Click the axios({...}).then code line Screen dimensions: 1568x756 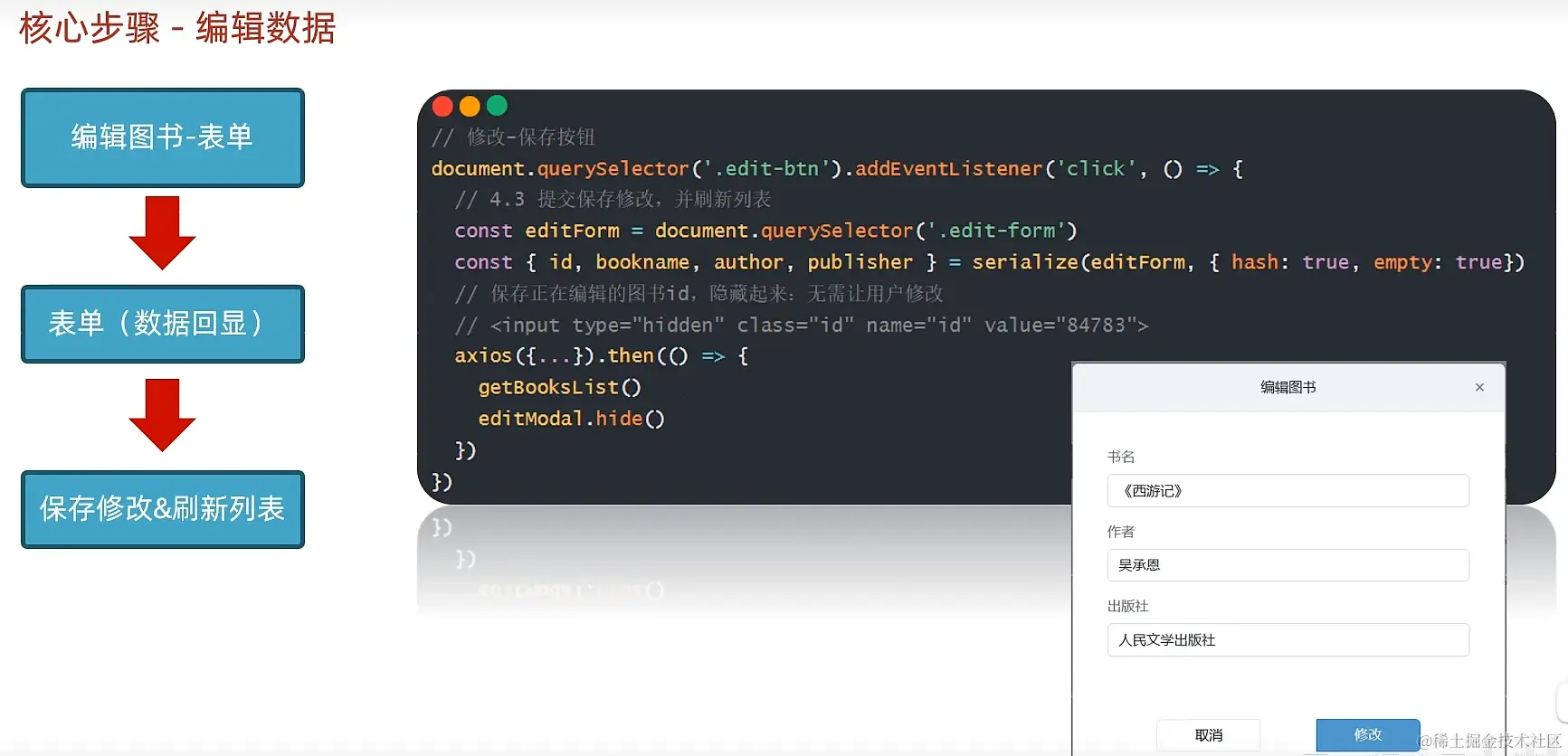click(x=602, y=356)
